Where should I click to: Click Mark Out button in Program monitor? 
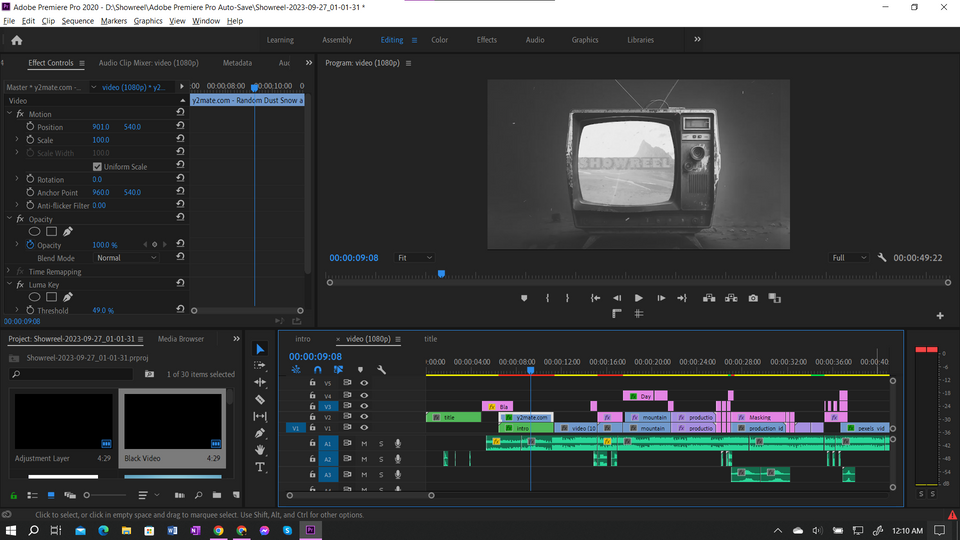click(568, 298)
